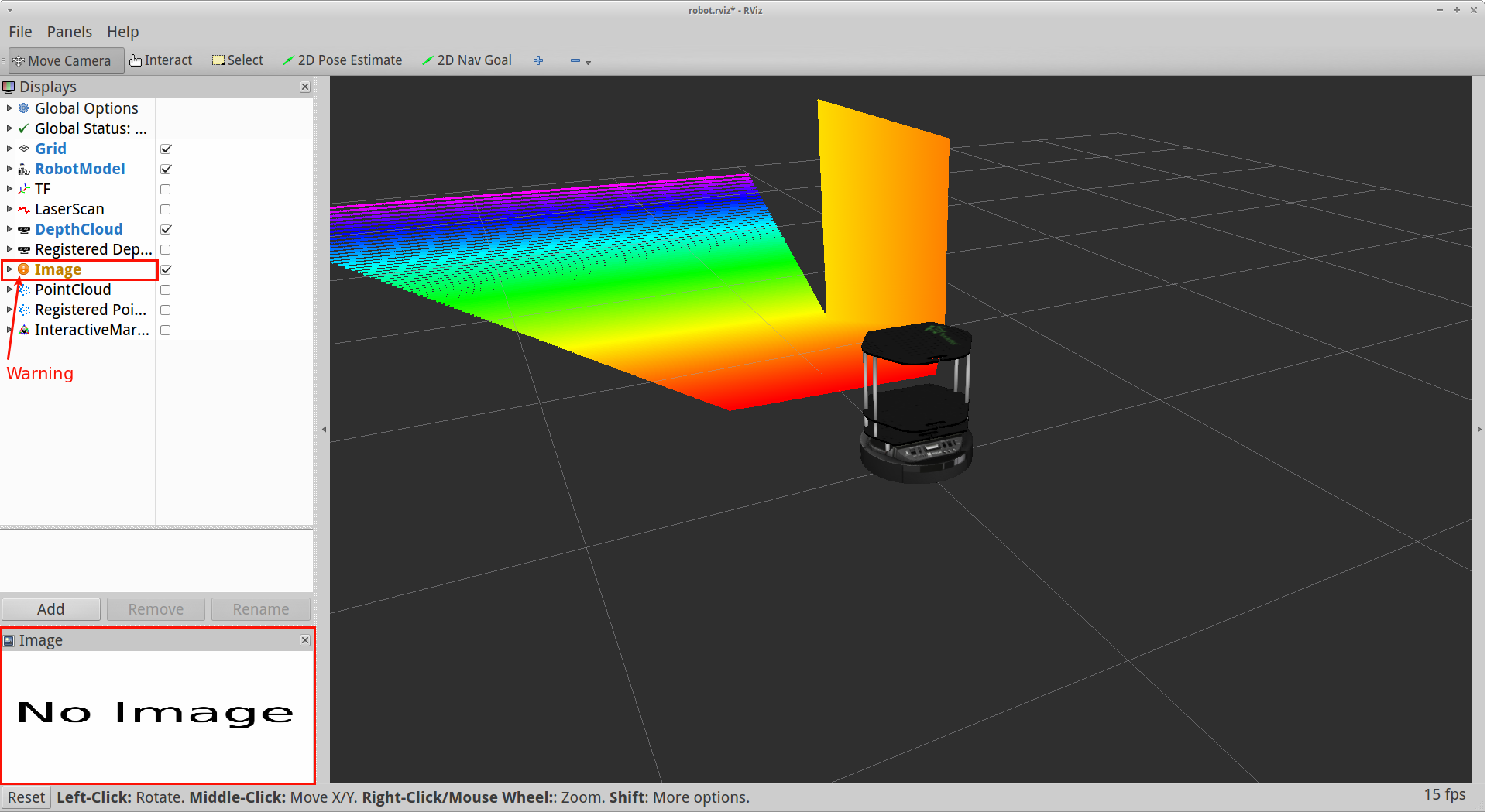Select the PointCloud display item
The height and width of the screenshot is (812, 1487).
coord(73,290)
